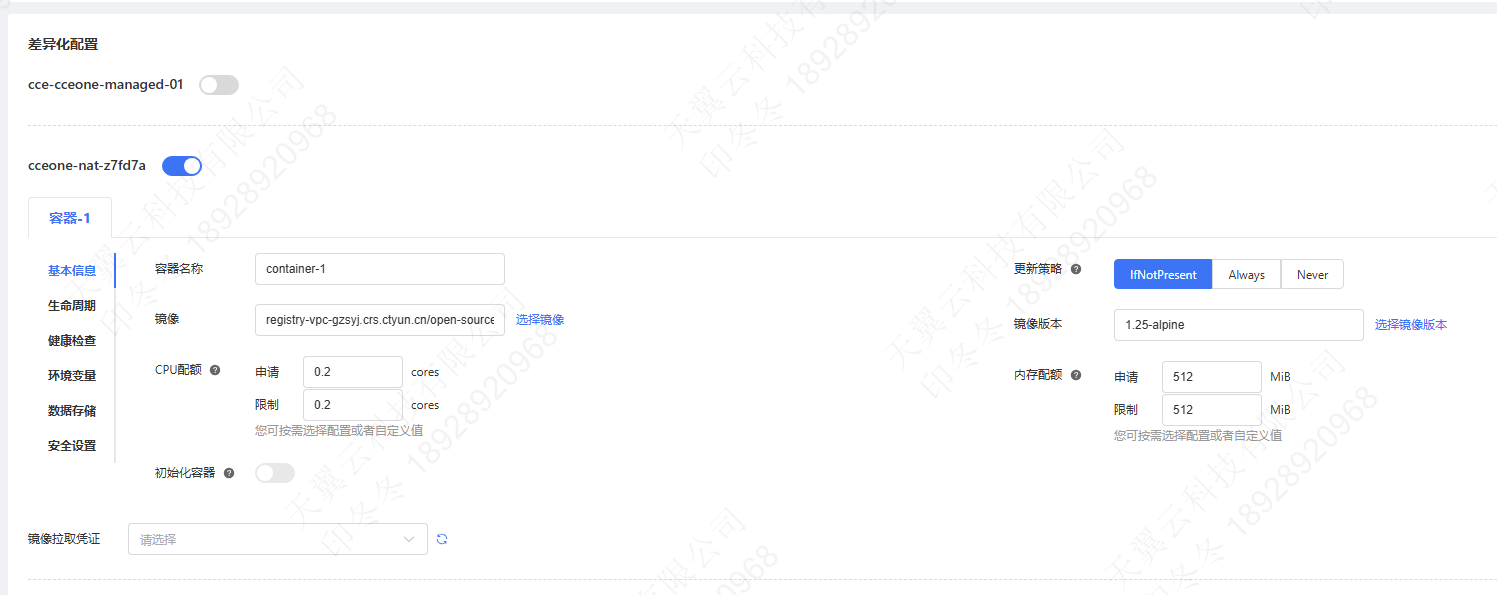This screenshot has height=595, width=1497.
Task: Focus CPU 限制 cores field
Action: pyautogui.click(x=353, y=405)
